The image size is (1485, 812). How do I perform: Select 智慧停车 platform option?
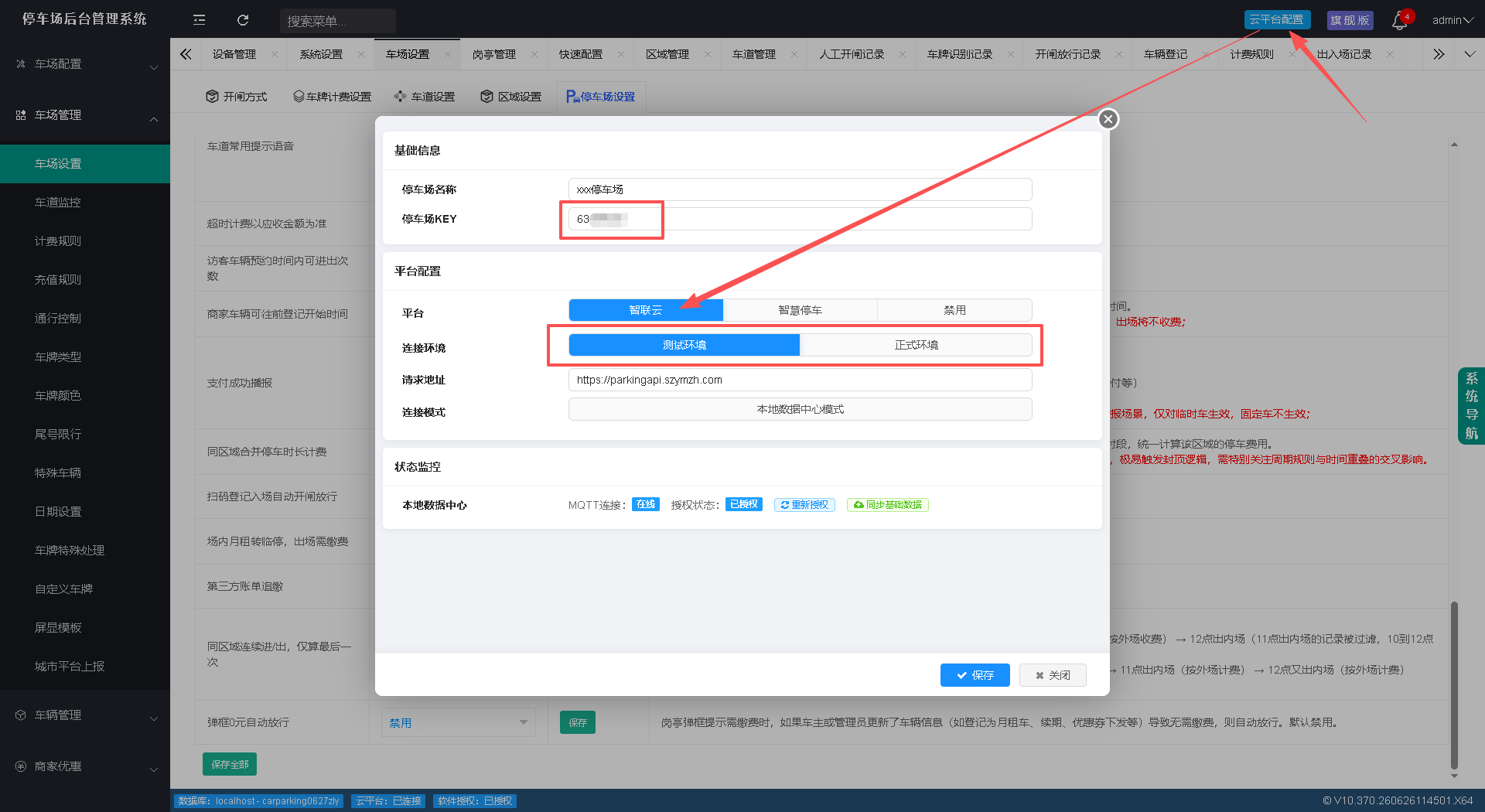pyautogui.click(x=800, y=310)
